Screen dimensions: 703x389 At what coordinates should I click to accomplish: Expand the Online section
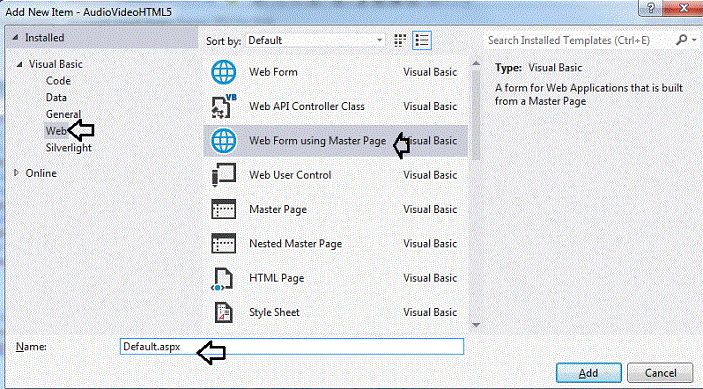pyautogui.click(x=16, y=173)
